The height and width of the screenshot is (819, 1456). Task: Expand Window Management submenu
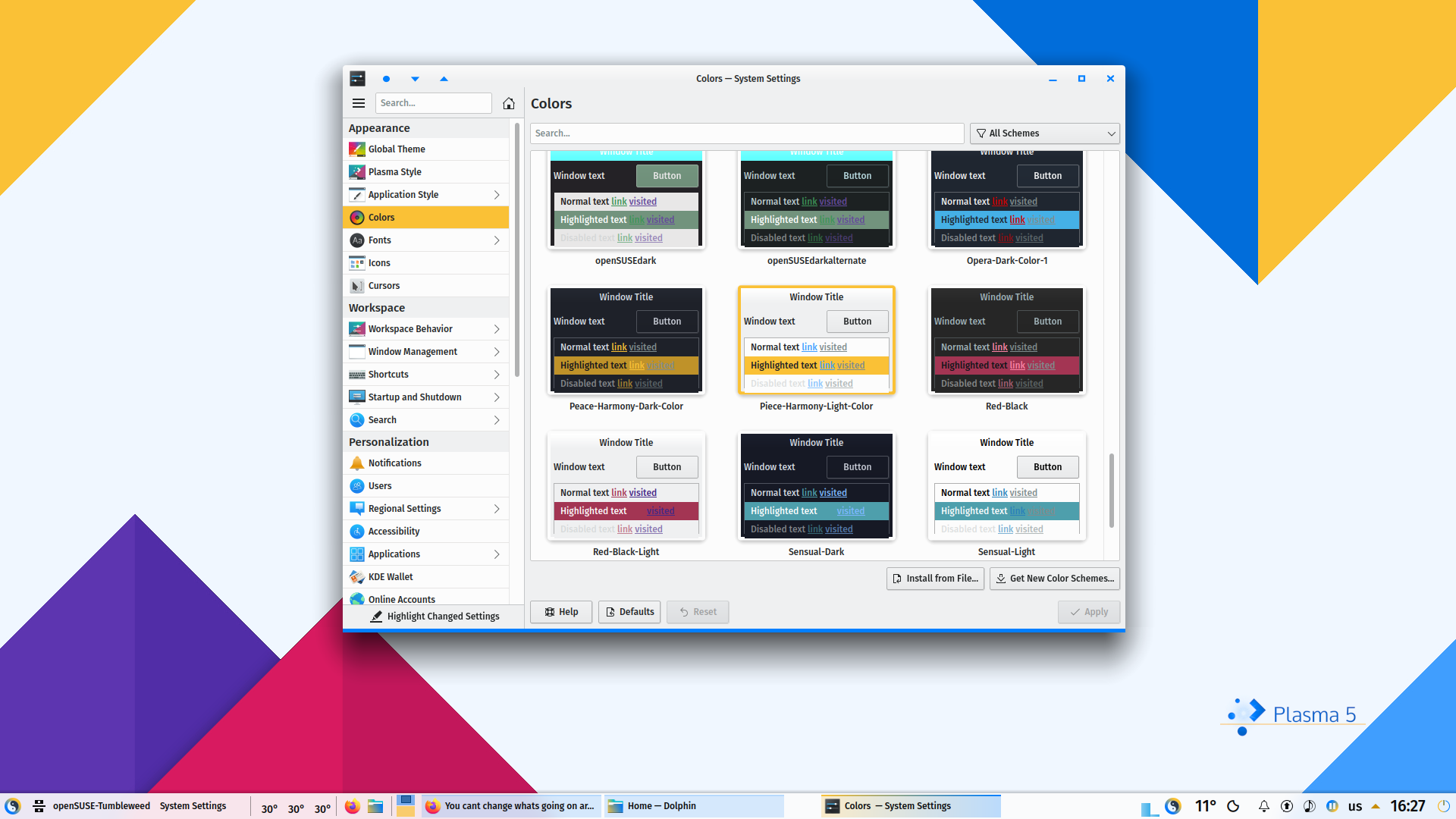(497, 352)
